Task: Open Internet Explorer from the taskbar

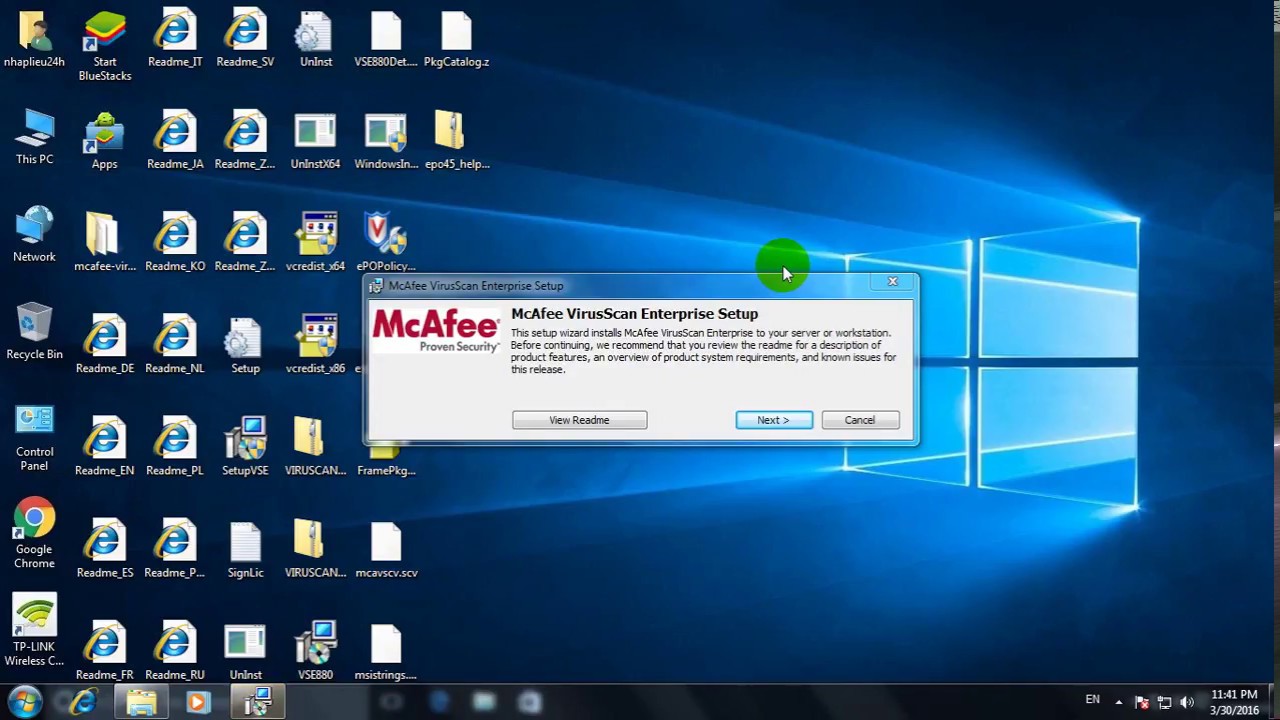Action: coord(84,702)
